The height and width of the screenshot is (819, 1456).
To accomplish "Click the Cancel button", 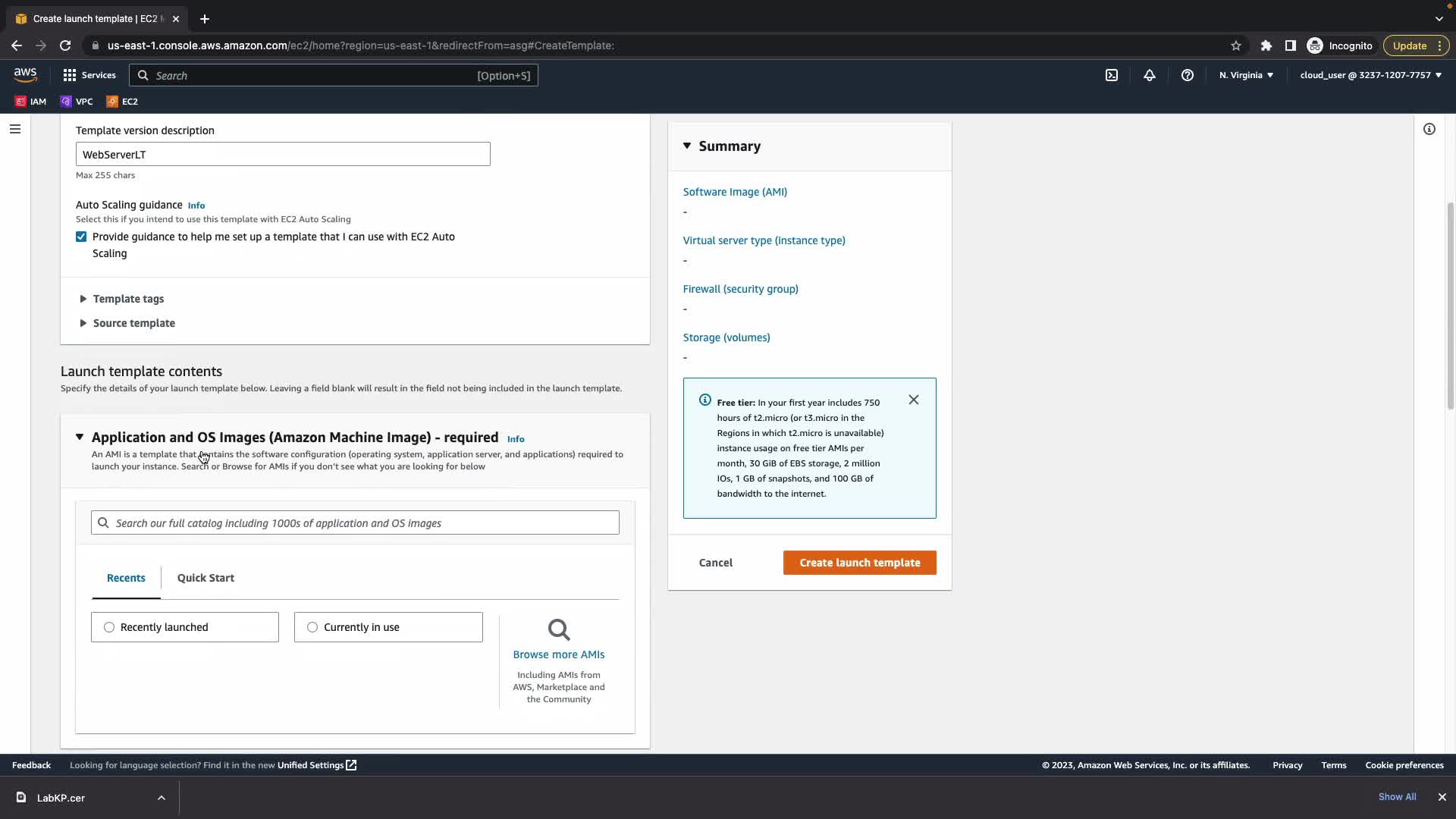I will coord(715,563).
